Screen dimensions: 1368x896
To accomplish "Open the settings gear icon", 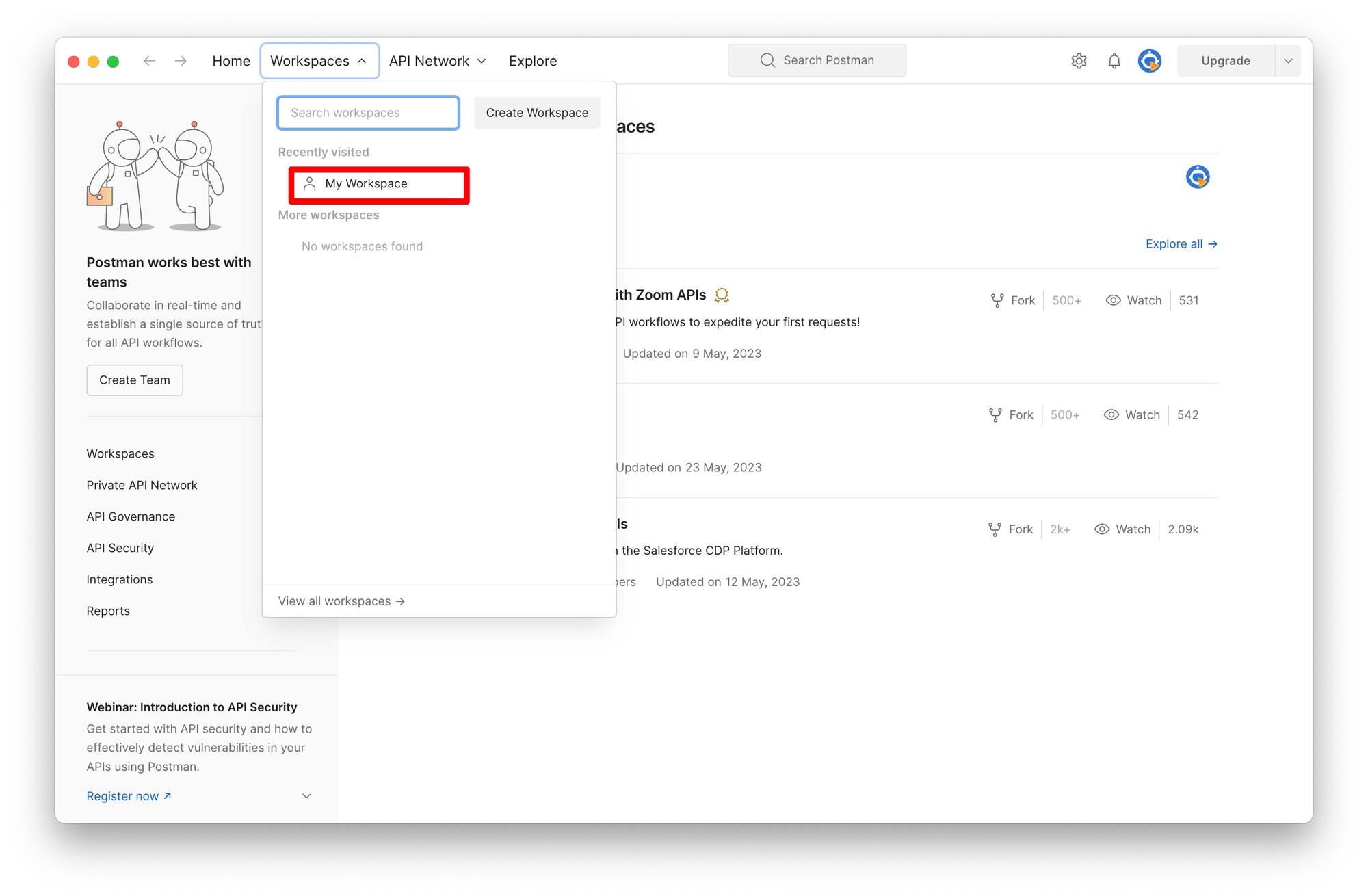I will (x=1079, y=61).
